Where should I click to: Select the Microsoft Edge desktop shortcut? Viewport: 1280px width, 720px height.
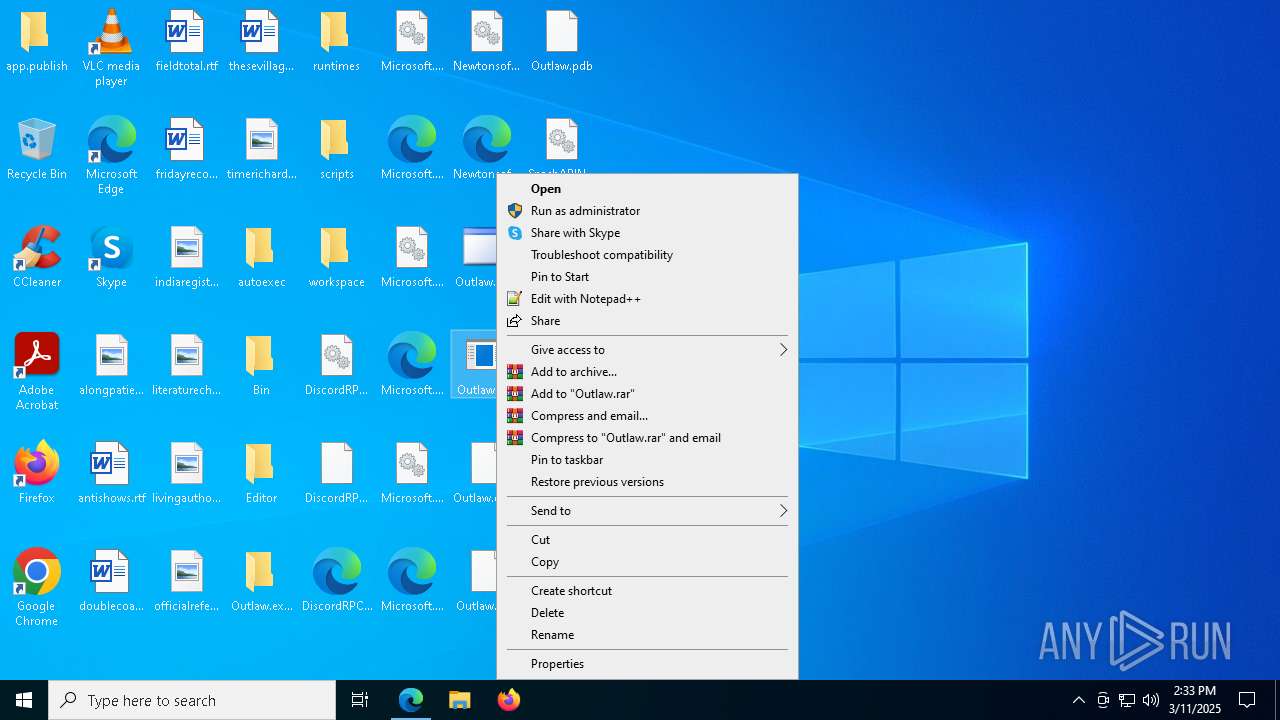[111, 140]
